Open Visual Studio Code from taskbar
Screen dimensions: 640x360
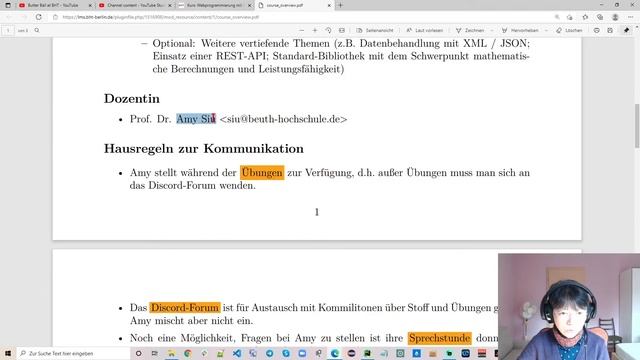click(x=237, y=353)
